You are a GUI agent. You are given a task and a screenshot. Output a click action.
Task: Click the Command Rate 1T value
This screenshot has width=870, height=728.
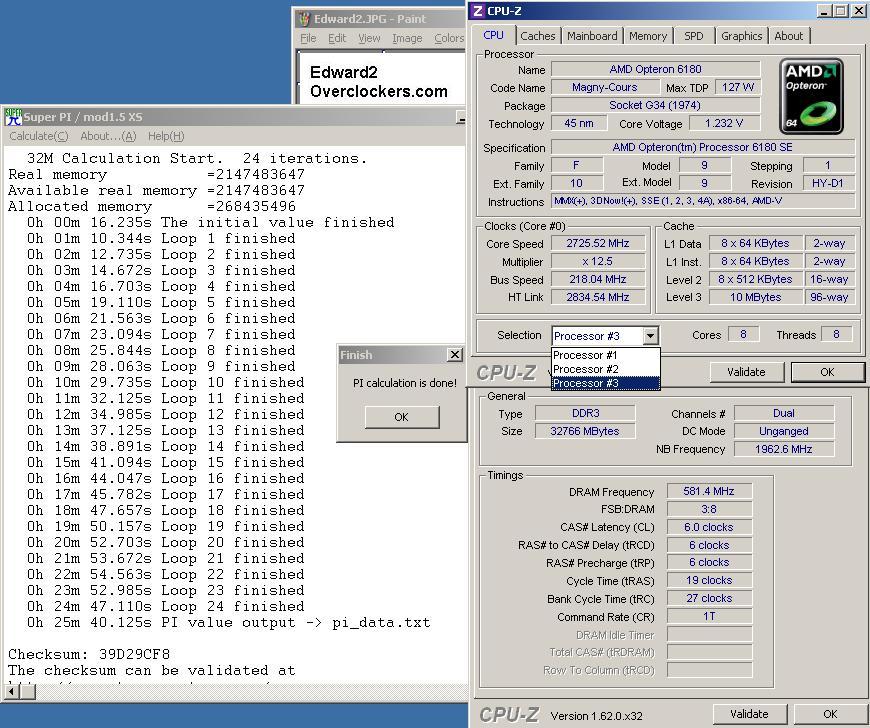(709, 616)
